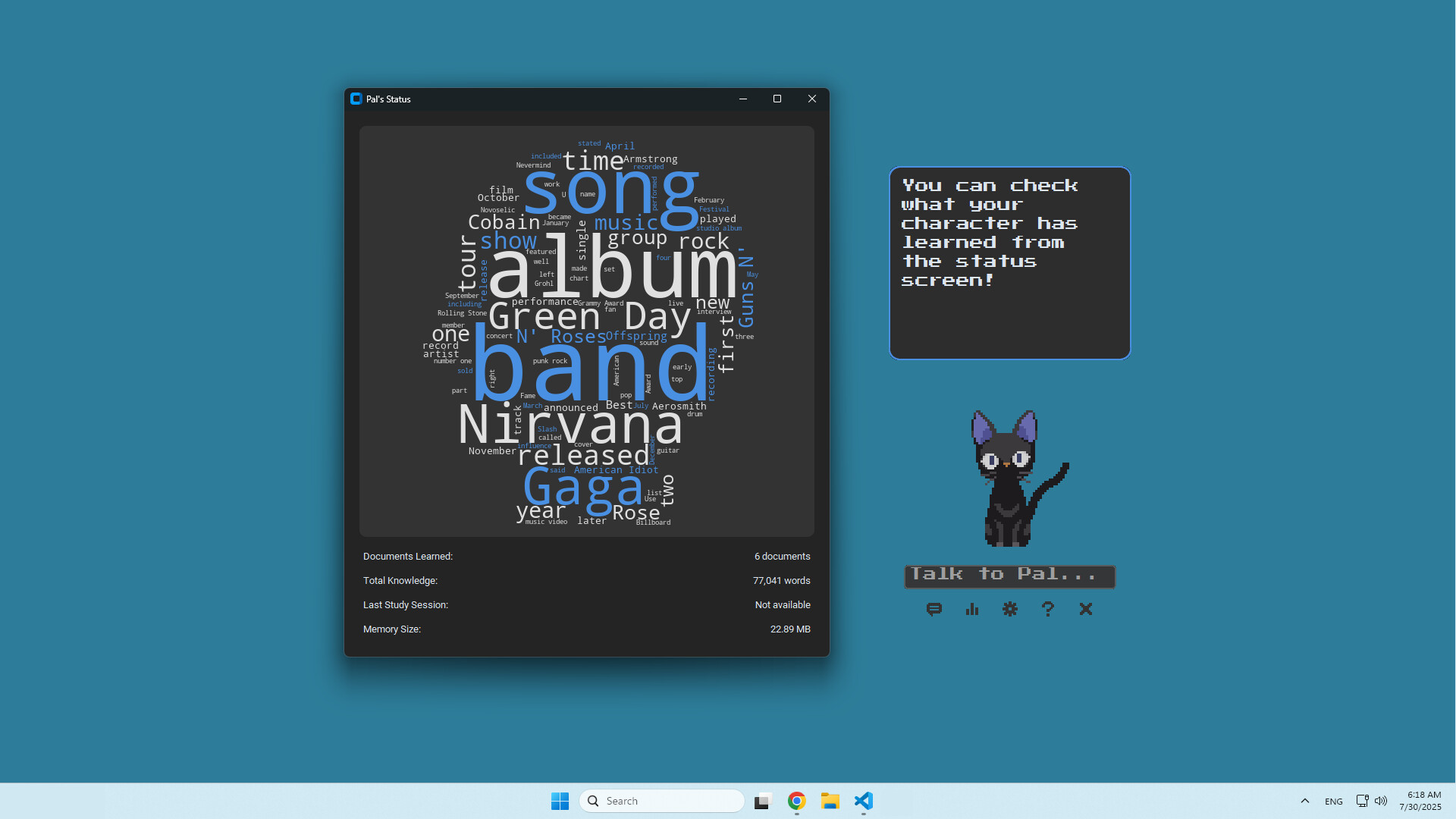The height and width of the screenshot is (819, 1456).
Task: Click the network icon in the system tray
Action: tap(1361, 801)
